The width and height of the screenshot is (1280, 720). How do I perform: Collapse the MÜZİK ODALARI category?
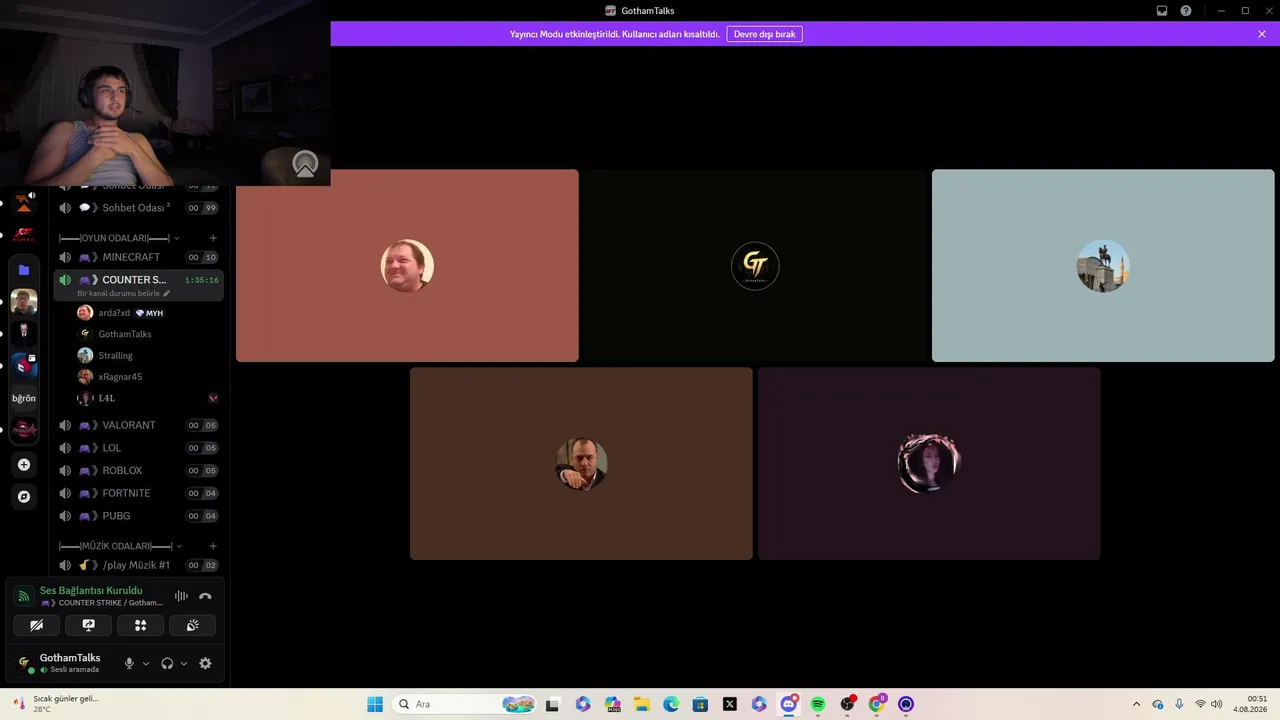121,546
